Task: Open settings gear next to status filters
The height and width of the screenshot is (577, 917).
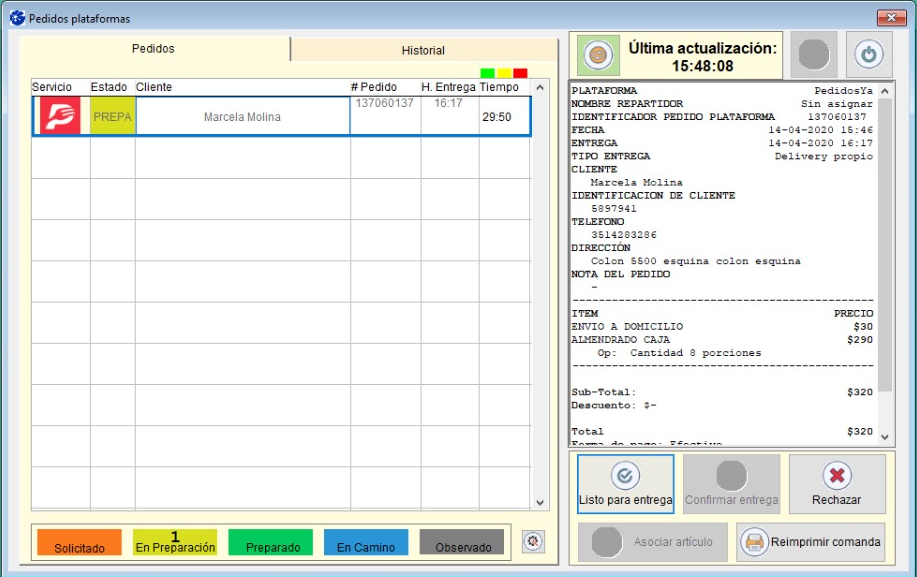Action: point(533,541)
